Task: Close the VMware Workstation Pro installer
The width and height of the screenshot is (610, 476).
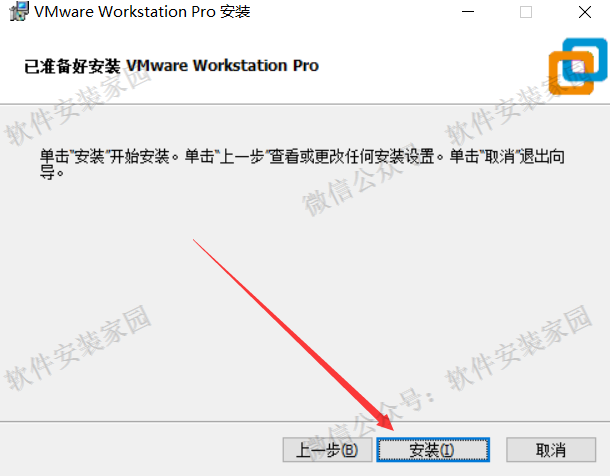Action: coord(585,12)
